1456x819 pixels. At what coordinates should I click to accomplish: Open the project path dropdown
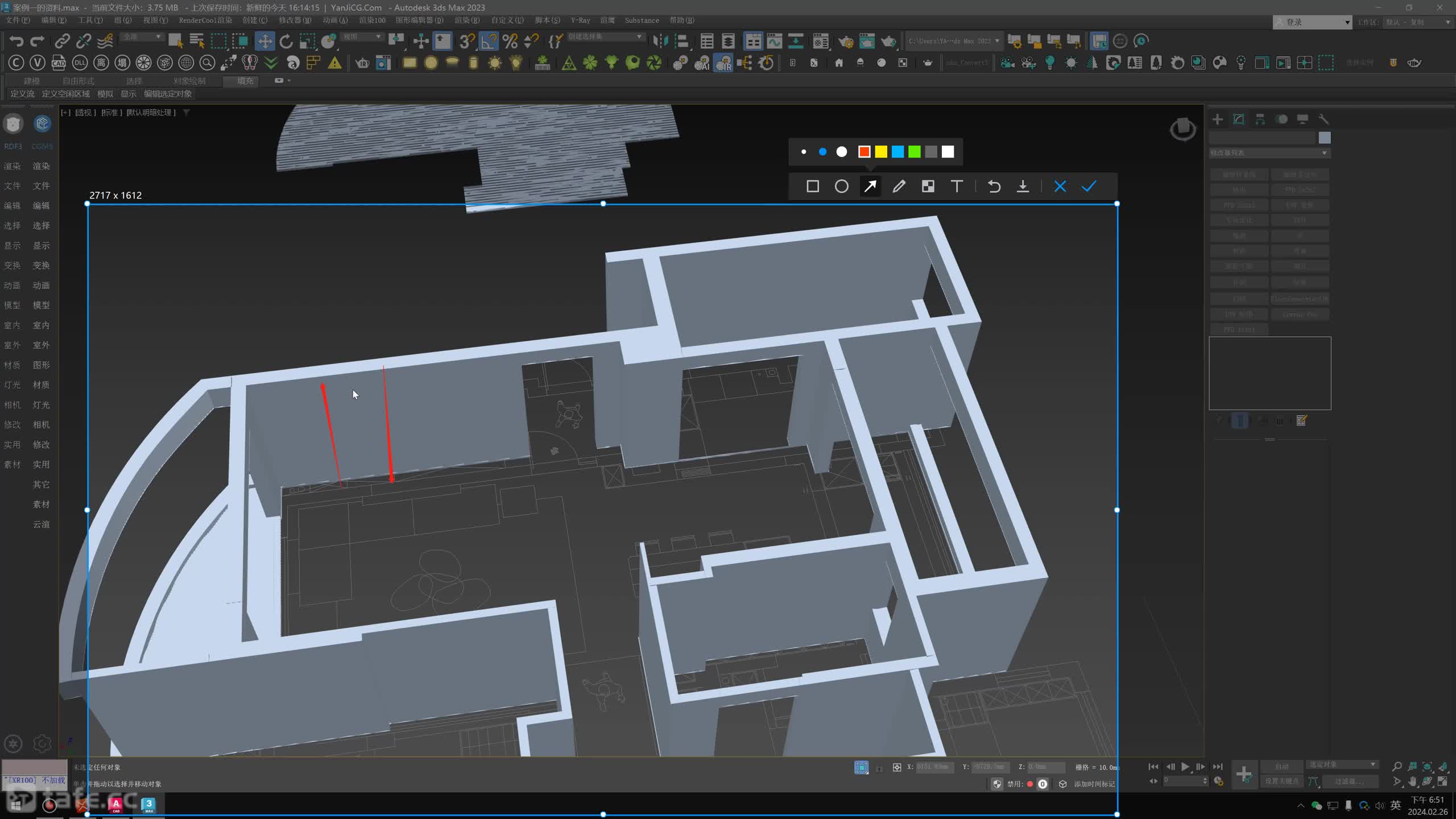(x=953, y=41)
